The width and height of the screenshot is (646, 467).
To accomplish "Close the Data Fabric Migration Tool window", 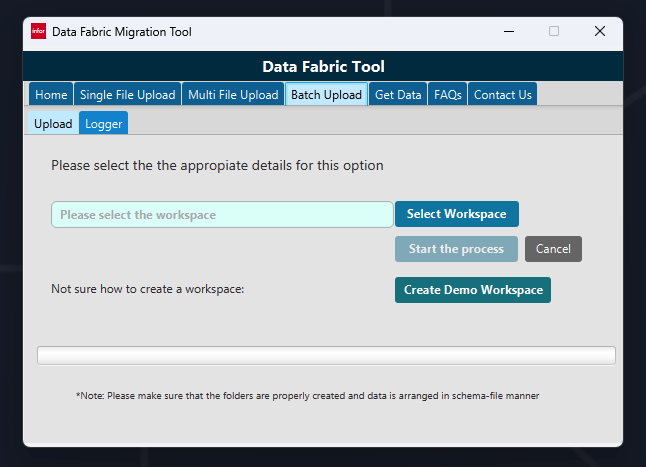I will point(600,31).
